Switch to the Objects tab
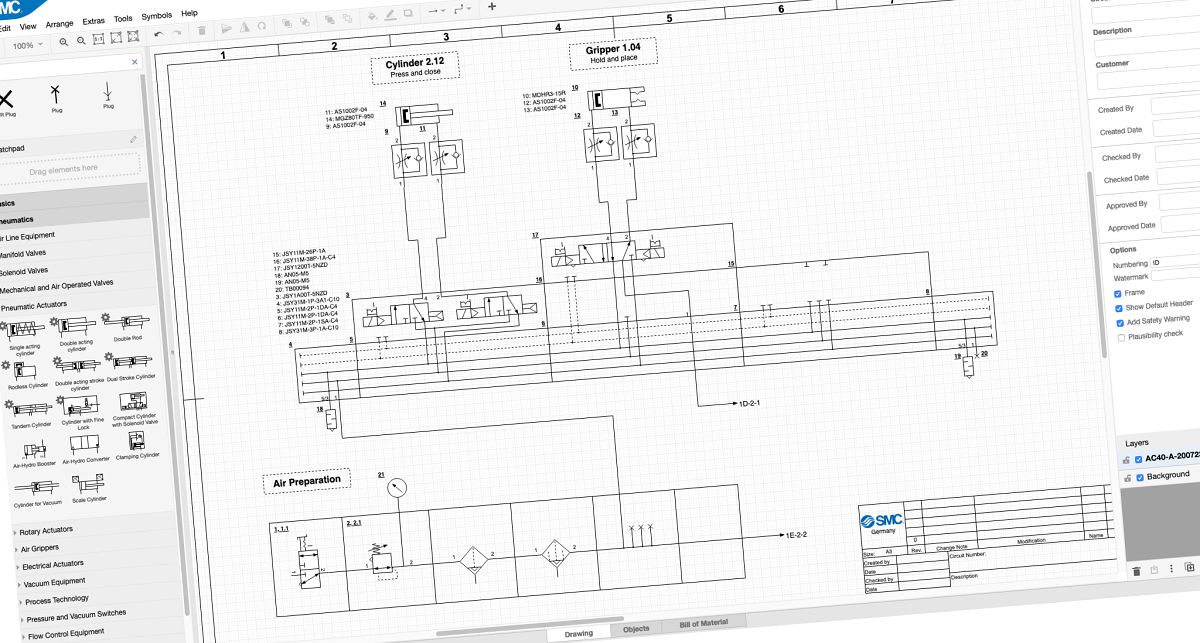 click(636, 629)
